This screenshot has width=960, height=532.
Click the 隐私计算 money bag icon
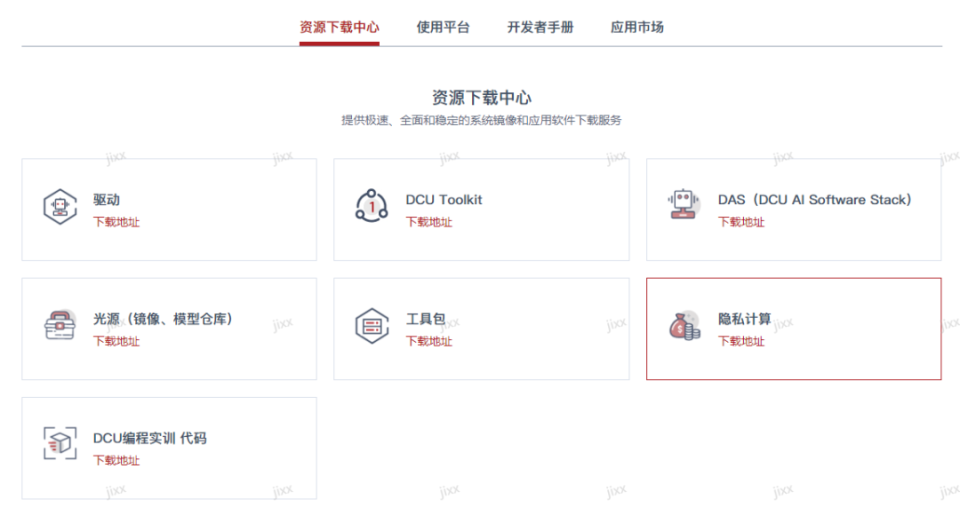684,326
